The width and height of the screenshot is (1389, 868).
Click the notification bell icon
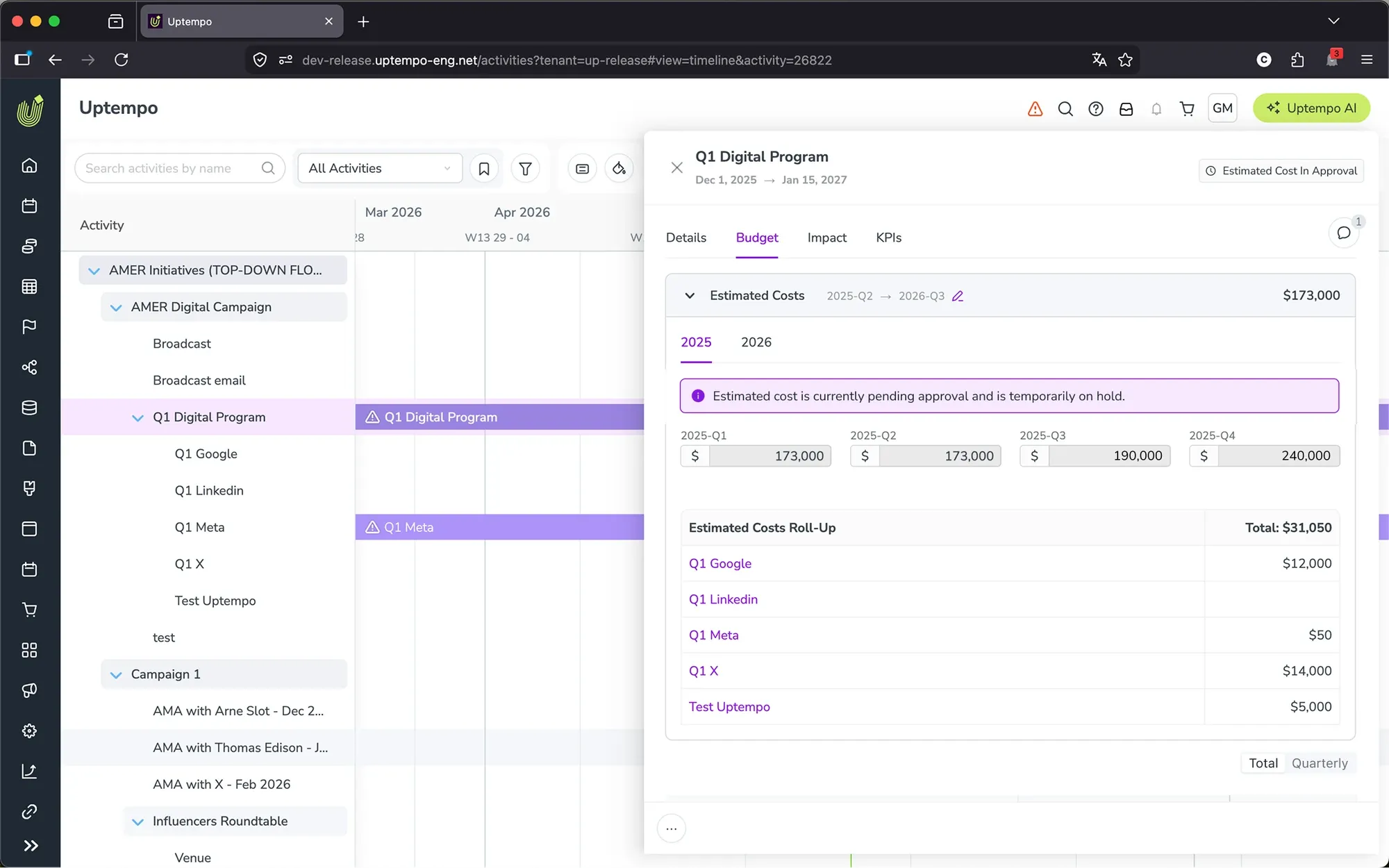[x=1156, y=108]
